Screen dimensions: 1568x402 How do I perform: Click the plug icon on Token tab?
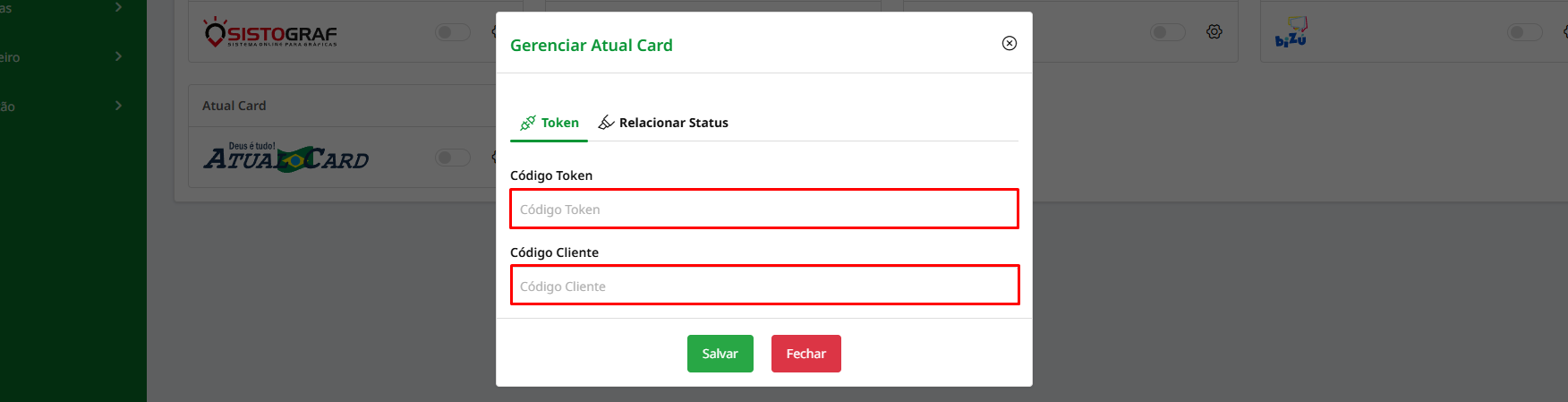pyautogui.click(x=528, y=123)
